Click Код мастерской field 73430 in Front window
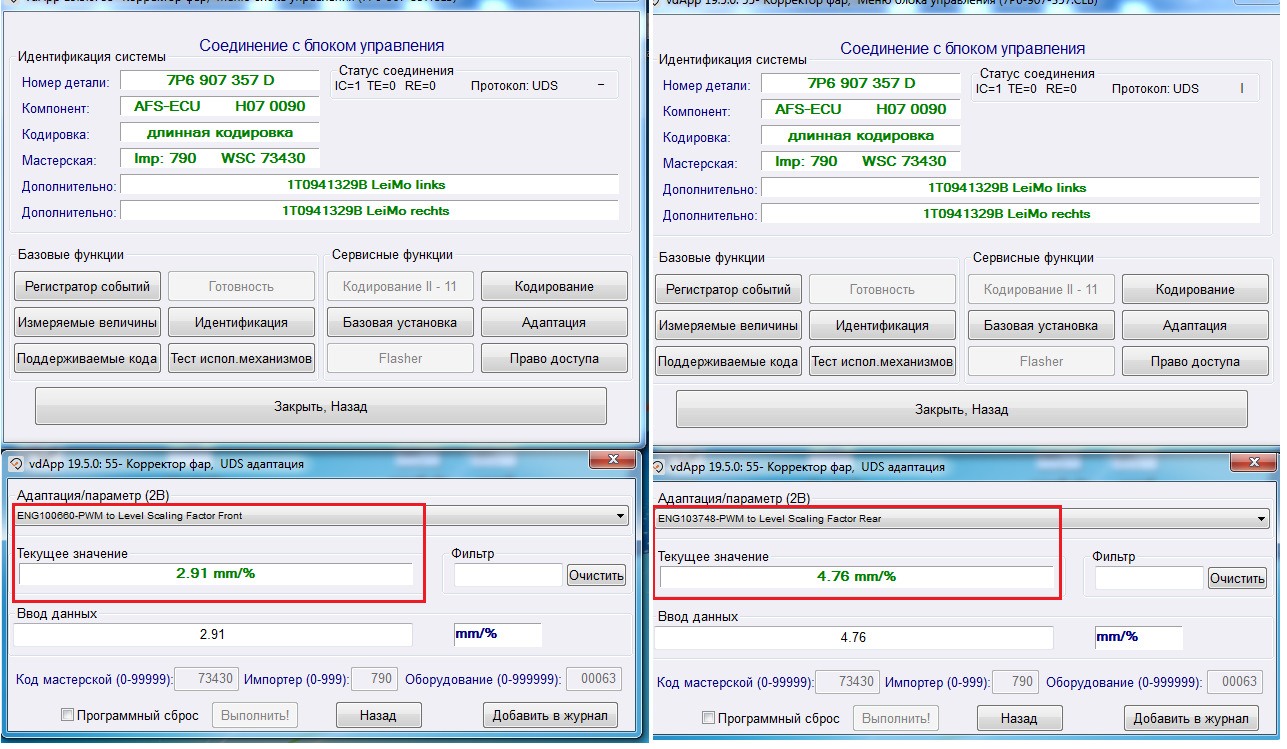The image size is (1287, 749). point(207,679)
